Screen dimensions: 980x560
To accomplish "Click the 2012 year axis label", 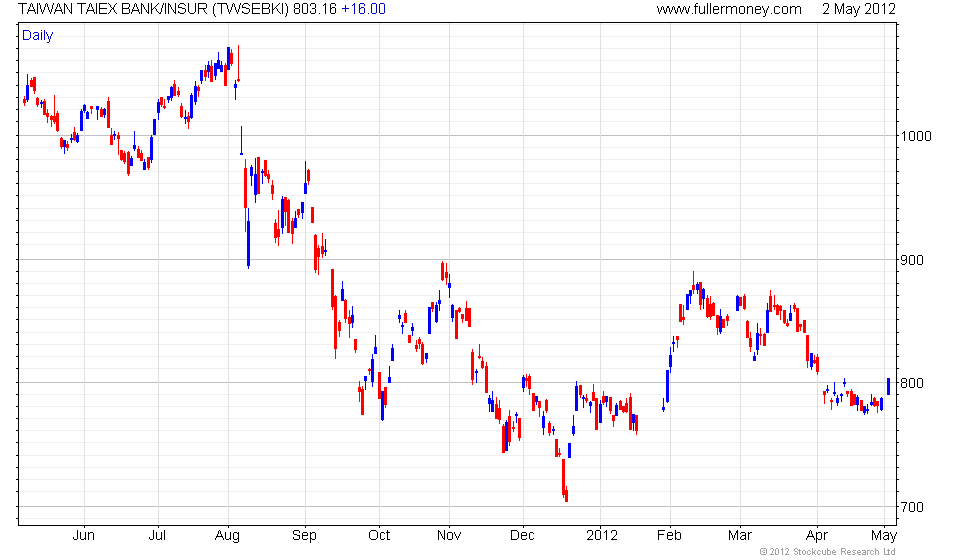I will pos(602,536).
